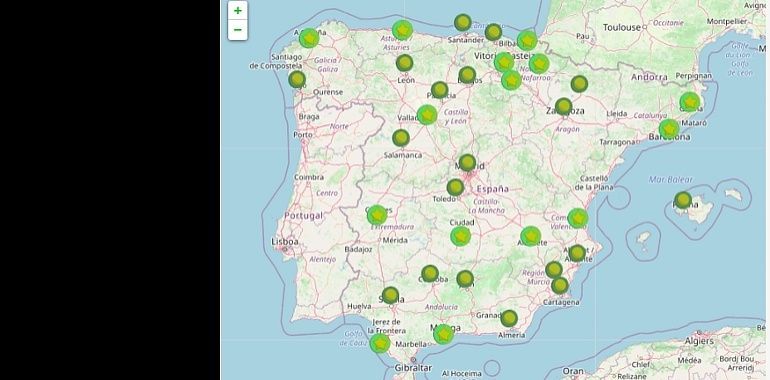Click the Huelva city label
This screenshot has width=770, height=380.
[x=359, y=306]
